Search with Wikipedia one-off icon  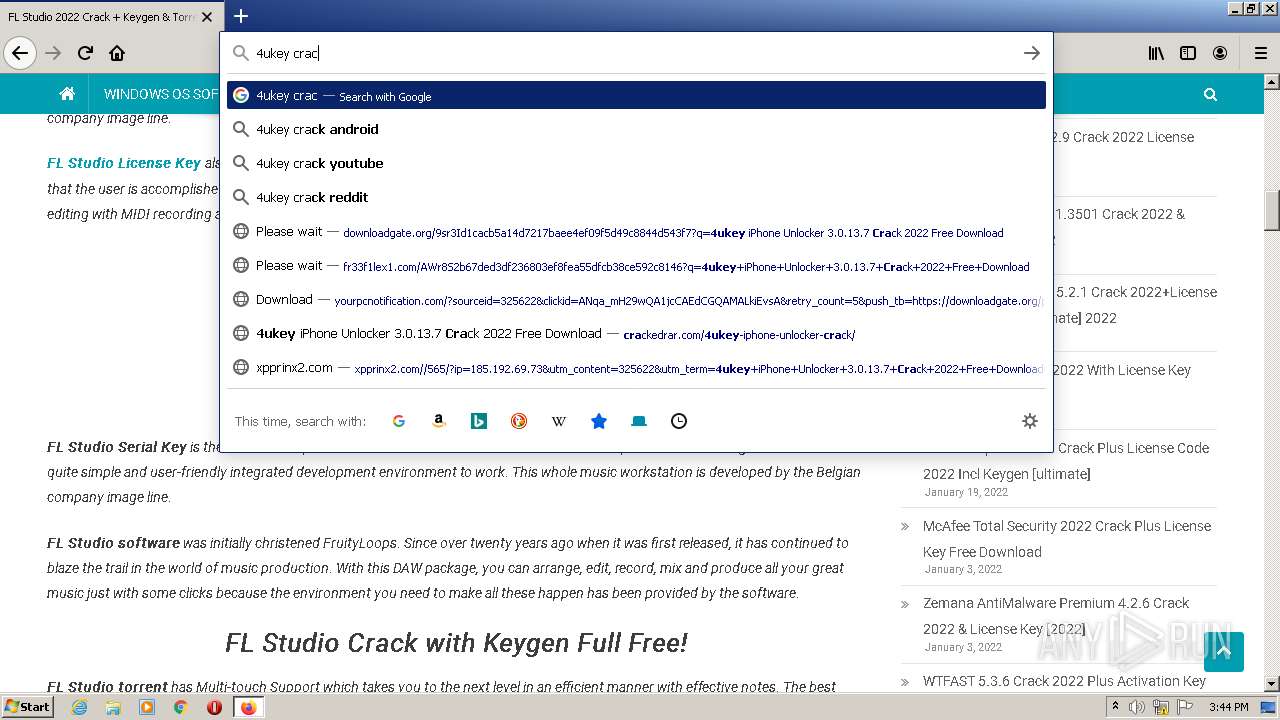pyautogui.click(x=559, y=421)
